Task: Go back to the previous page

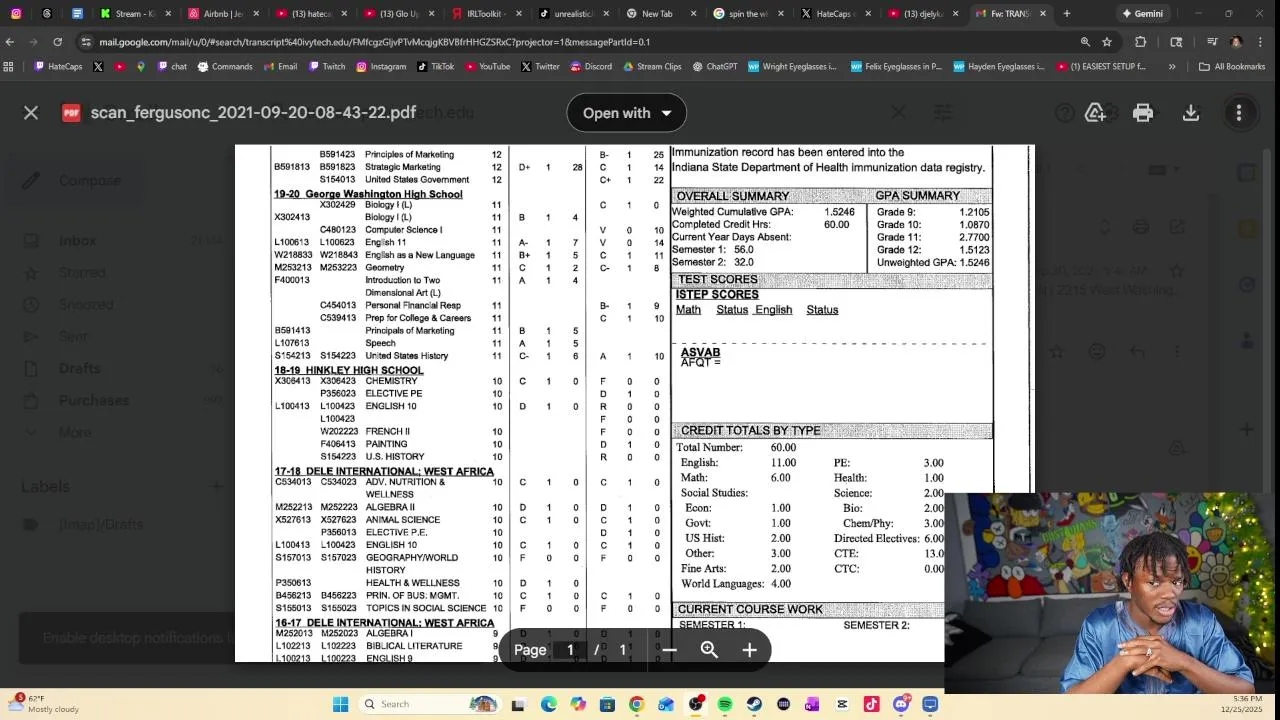Action: tap(10, 42)
